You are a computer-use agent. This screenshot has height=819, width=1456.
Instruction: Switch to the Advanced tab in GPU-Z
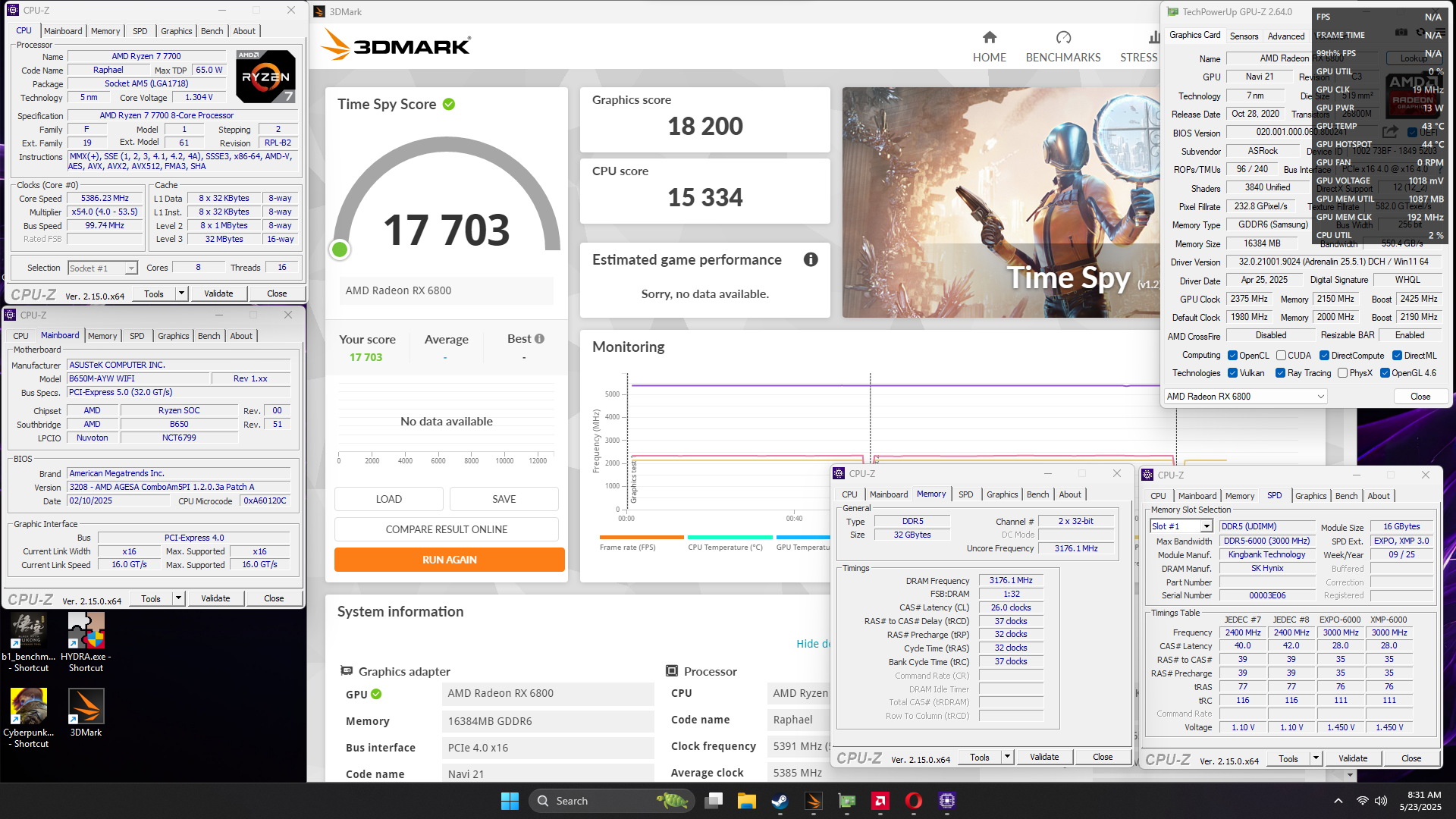tap(1286, 36)
